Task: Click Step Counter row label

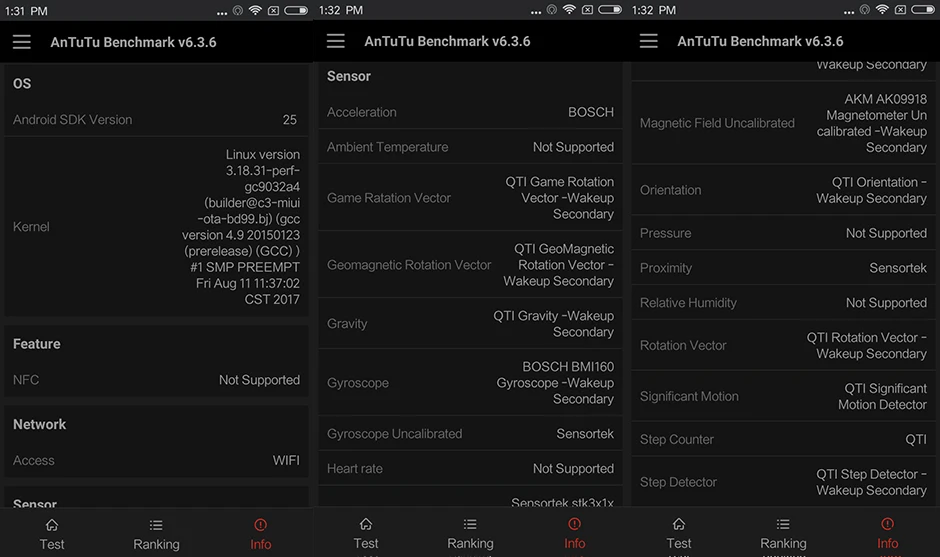Action: [x=676, y=439]
